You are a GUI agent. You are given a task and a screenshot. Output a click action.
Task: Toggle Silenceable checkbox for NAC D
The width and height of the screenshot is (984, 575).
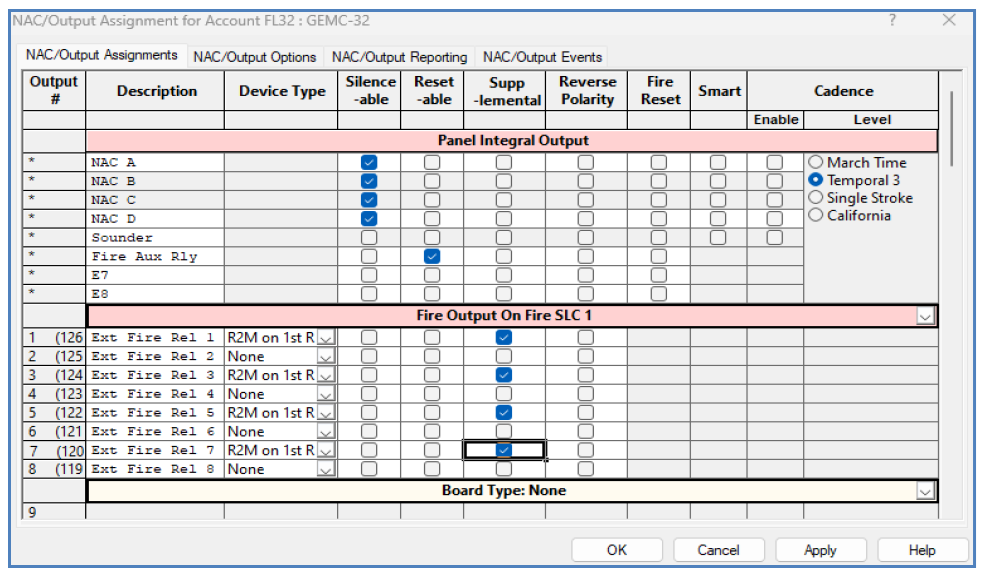click(x=369, y=219)
